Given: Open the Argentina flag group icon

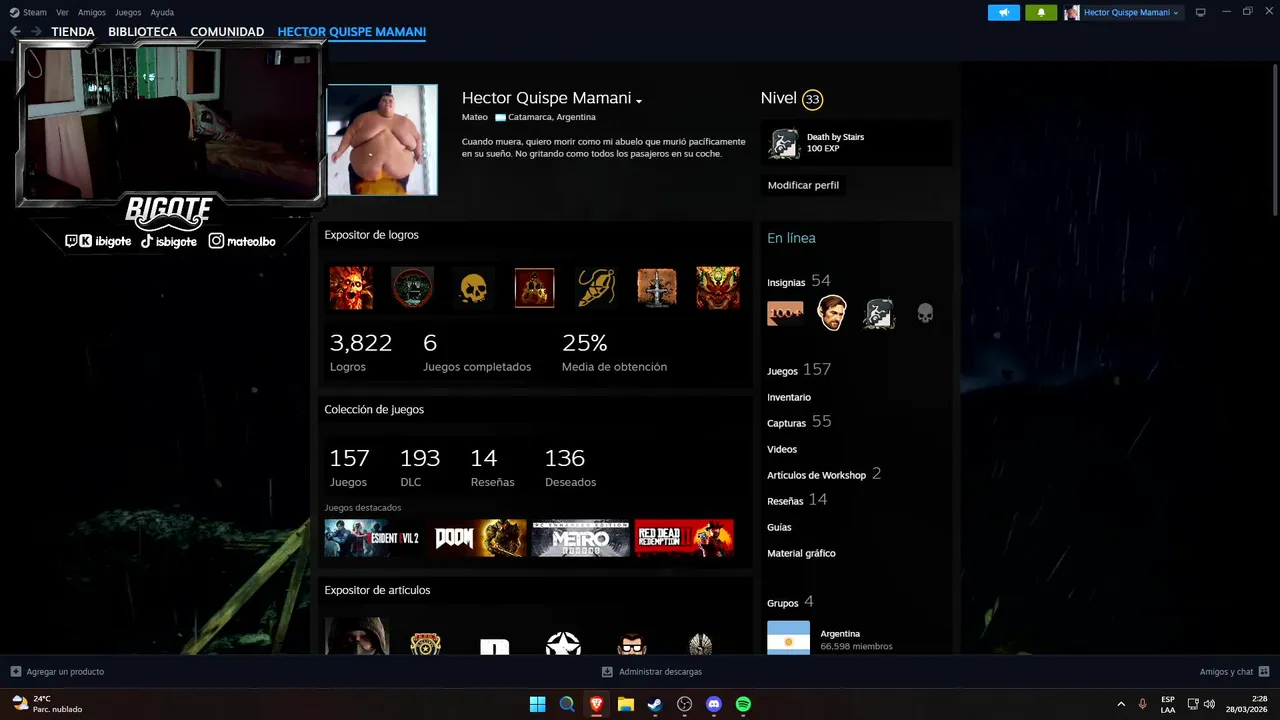Looking at the screenshot, I should (788, 638).
